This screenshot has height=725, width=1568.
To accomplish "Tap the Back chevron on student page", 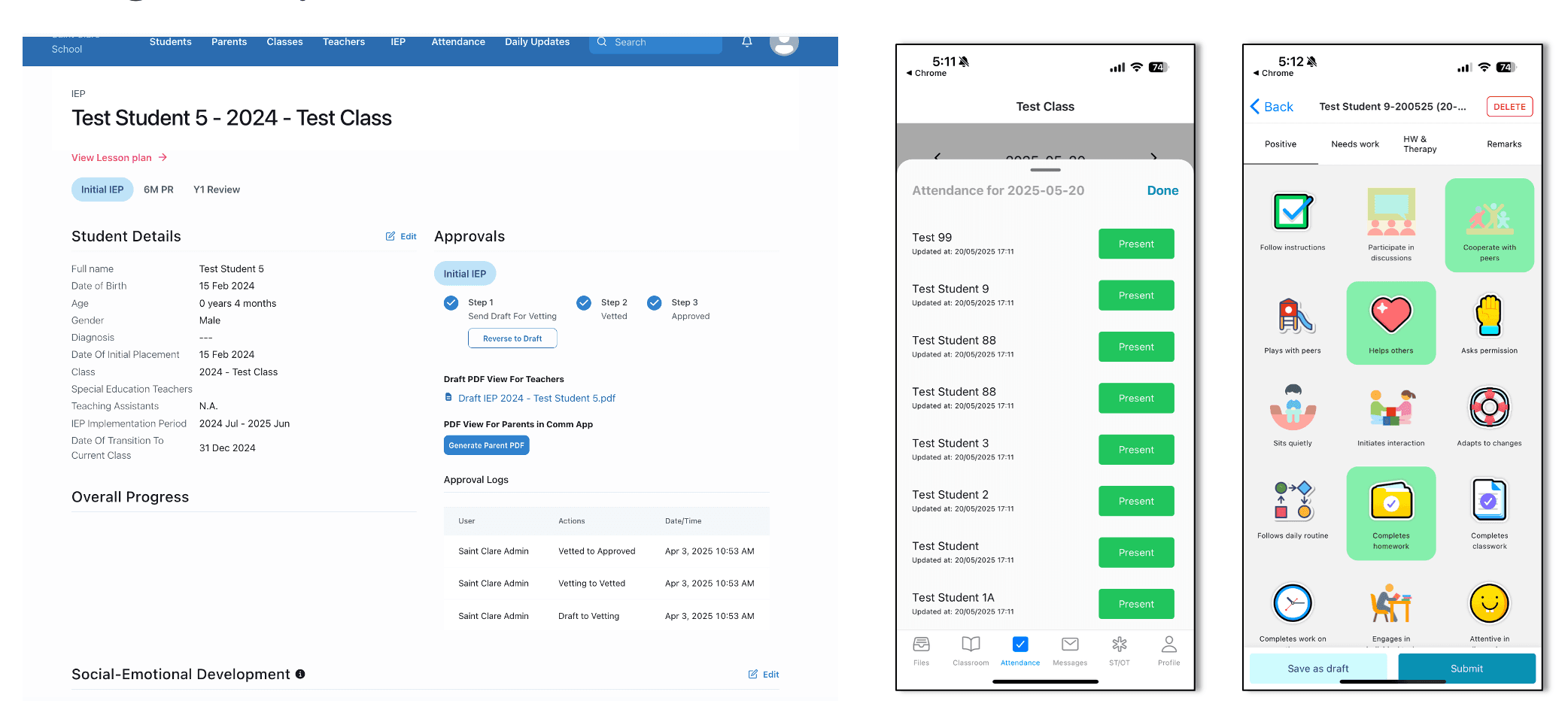I will pos(1255,107).
